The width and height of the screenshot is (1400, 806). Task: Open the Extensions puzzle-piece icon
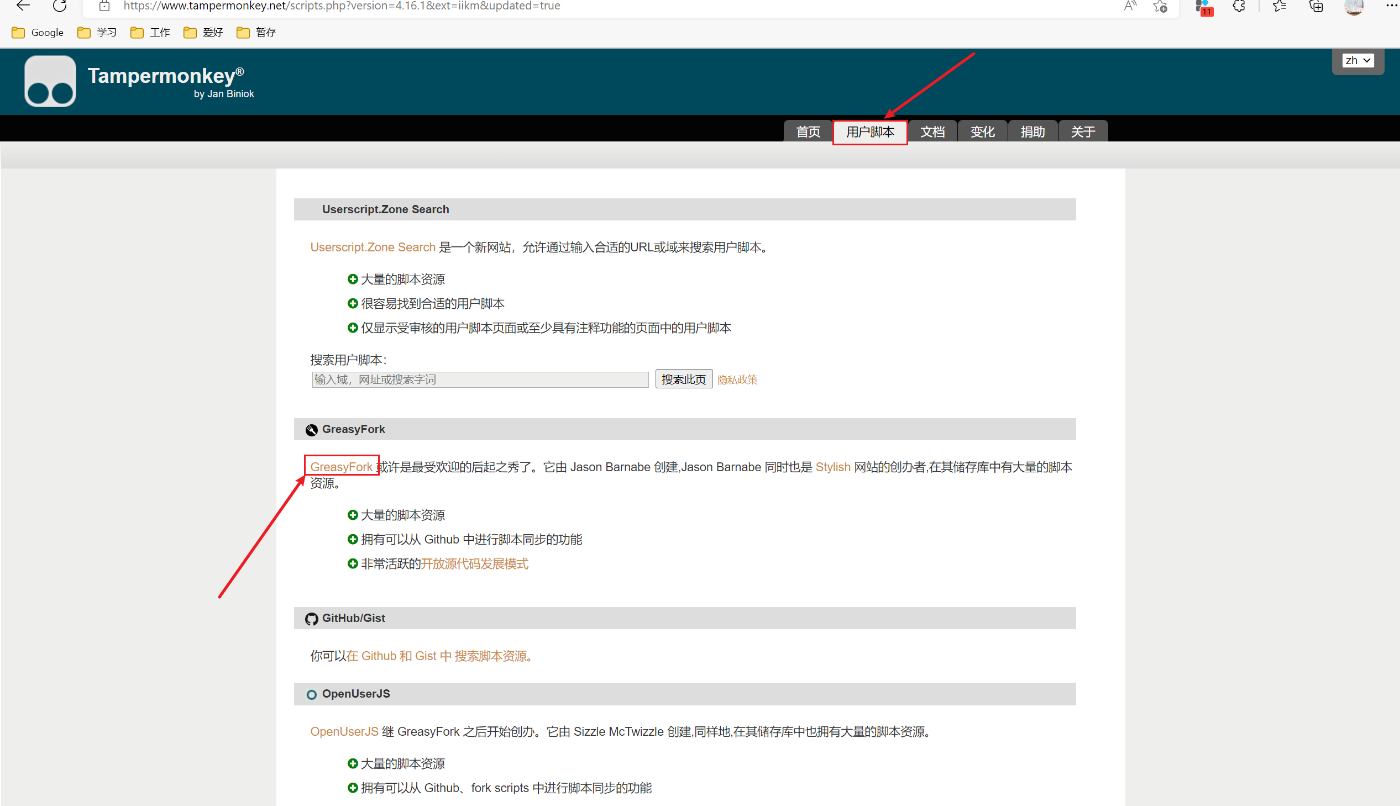[1239, 6]
